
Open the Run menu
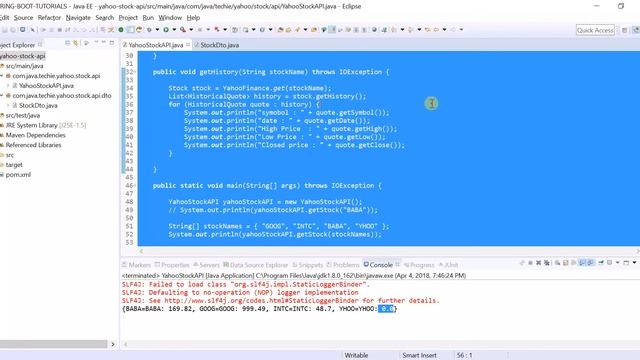point(148,18)
